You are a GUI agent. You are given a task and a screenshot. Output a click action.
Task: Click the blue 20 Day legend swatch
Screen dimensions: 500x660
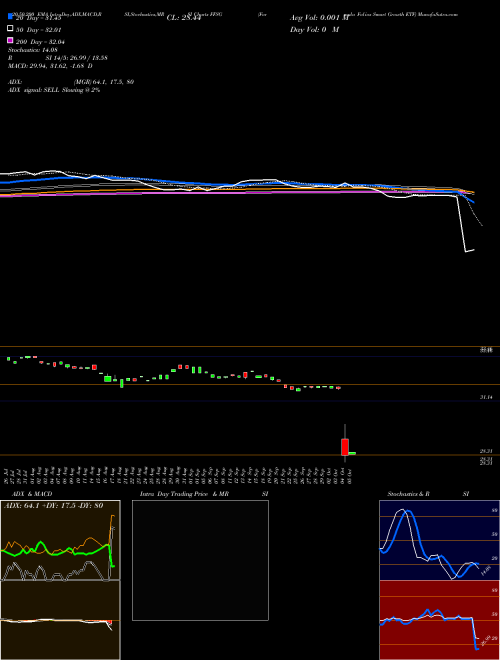pyautogui.click(x=10, y=17)
